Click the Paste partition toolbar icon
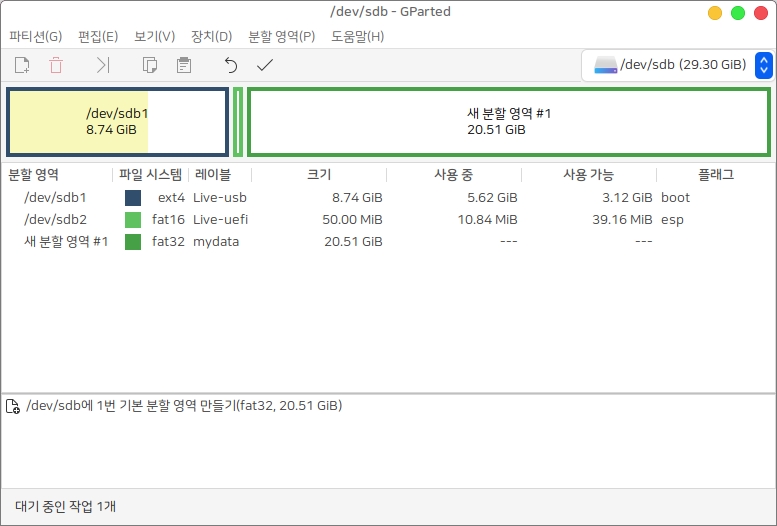 pos(183,66)
